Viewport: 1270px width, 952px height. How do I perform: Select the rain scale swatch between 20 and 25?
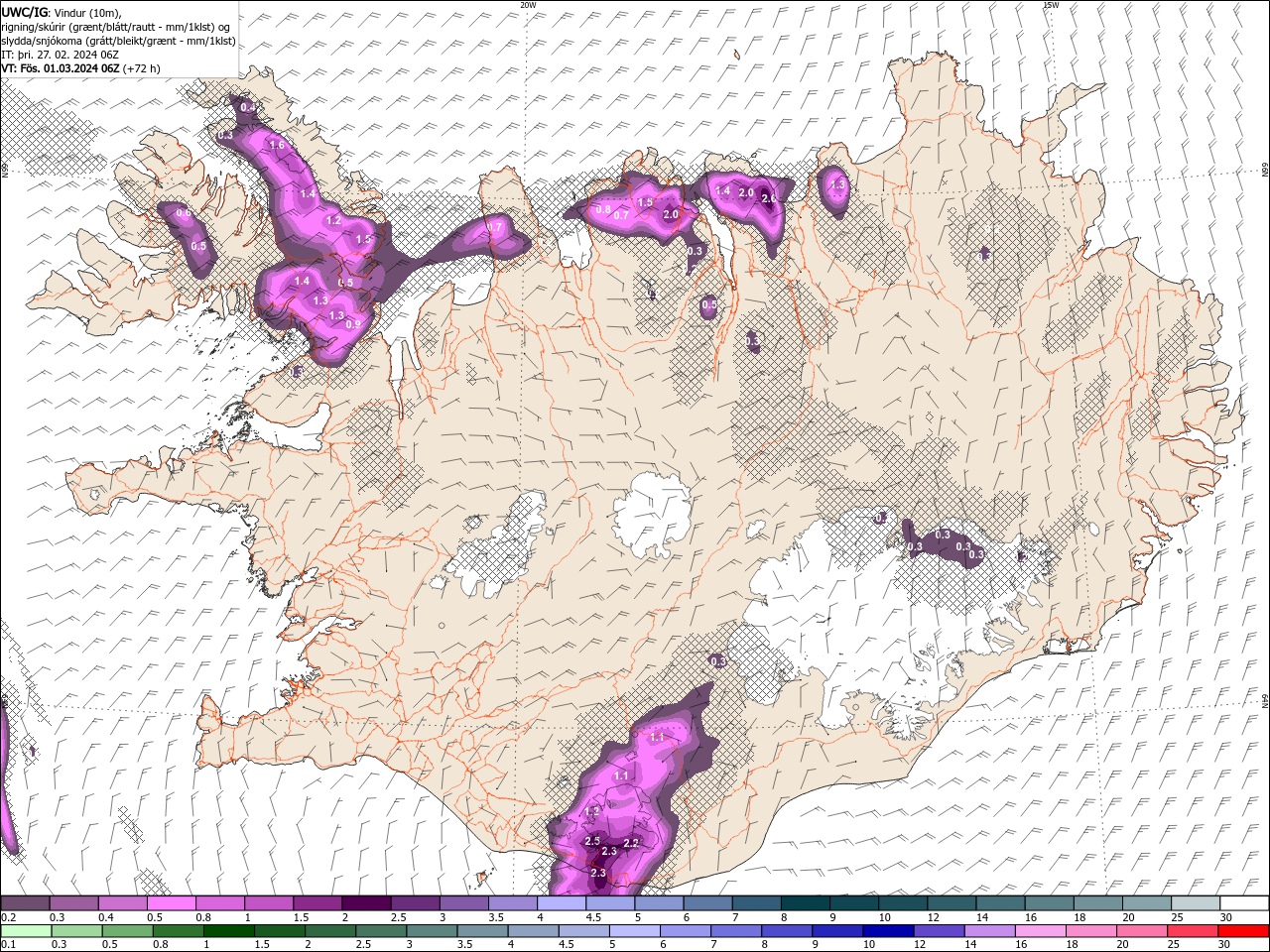1142,931
